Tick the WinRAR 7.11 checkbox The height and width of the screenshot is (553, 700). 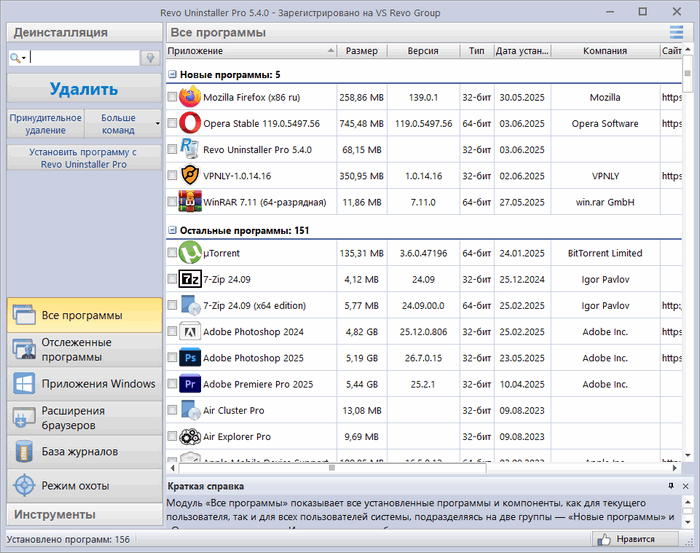point(172,202)
